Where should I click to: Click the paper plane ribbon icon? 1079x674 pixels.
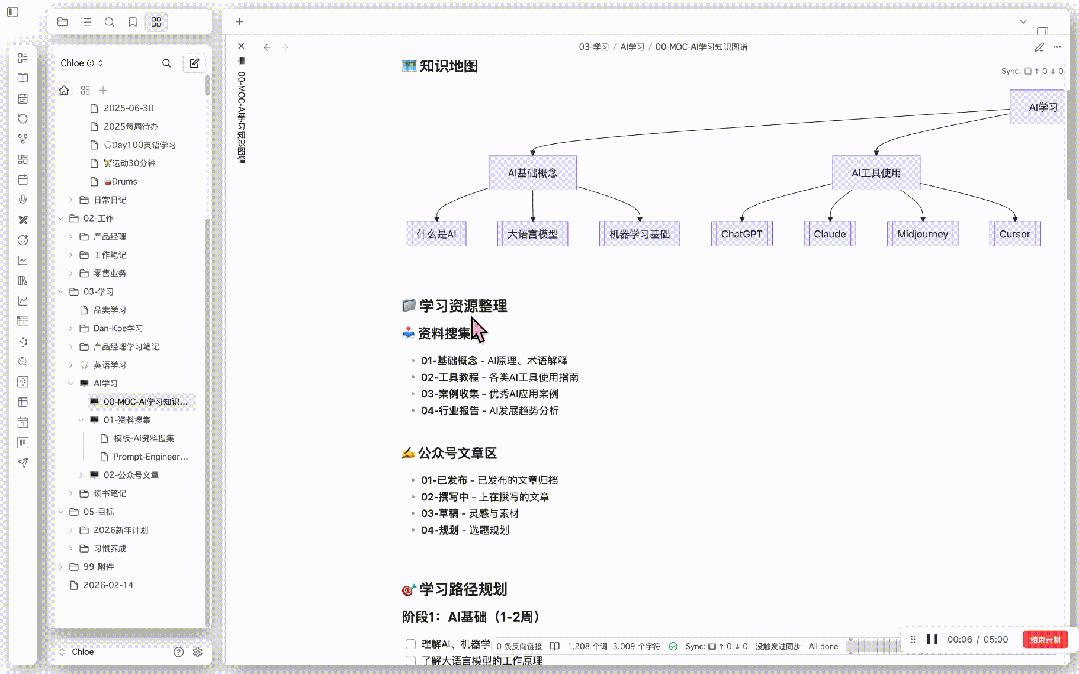point(23,463)
